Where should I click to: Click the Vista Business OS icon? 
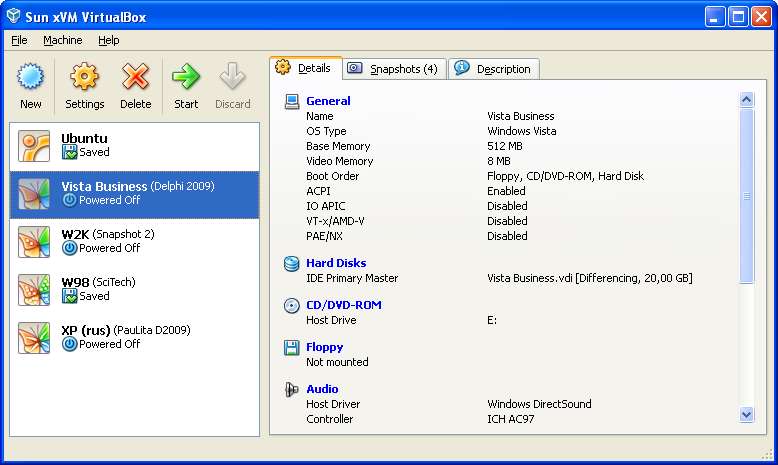[34, 194]
